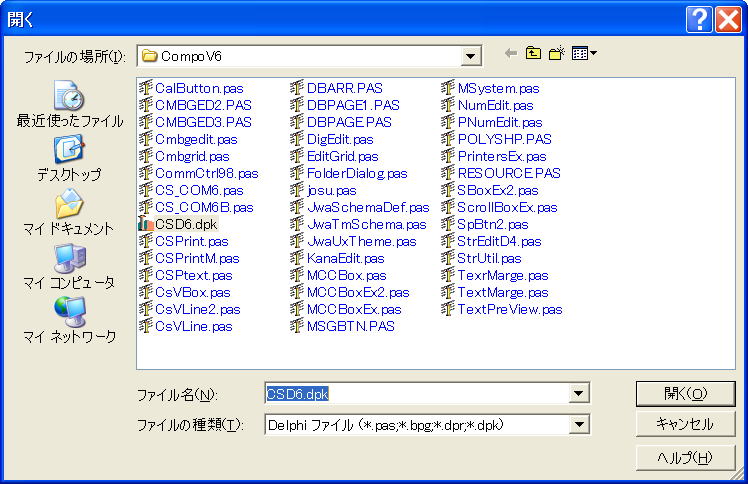Select file name ScrollBoxEx.pas

coord(507,207)
